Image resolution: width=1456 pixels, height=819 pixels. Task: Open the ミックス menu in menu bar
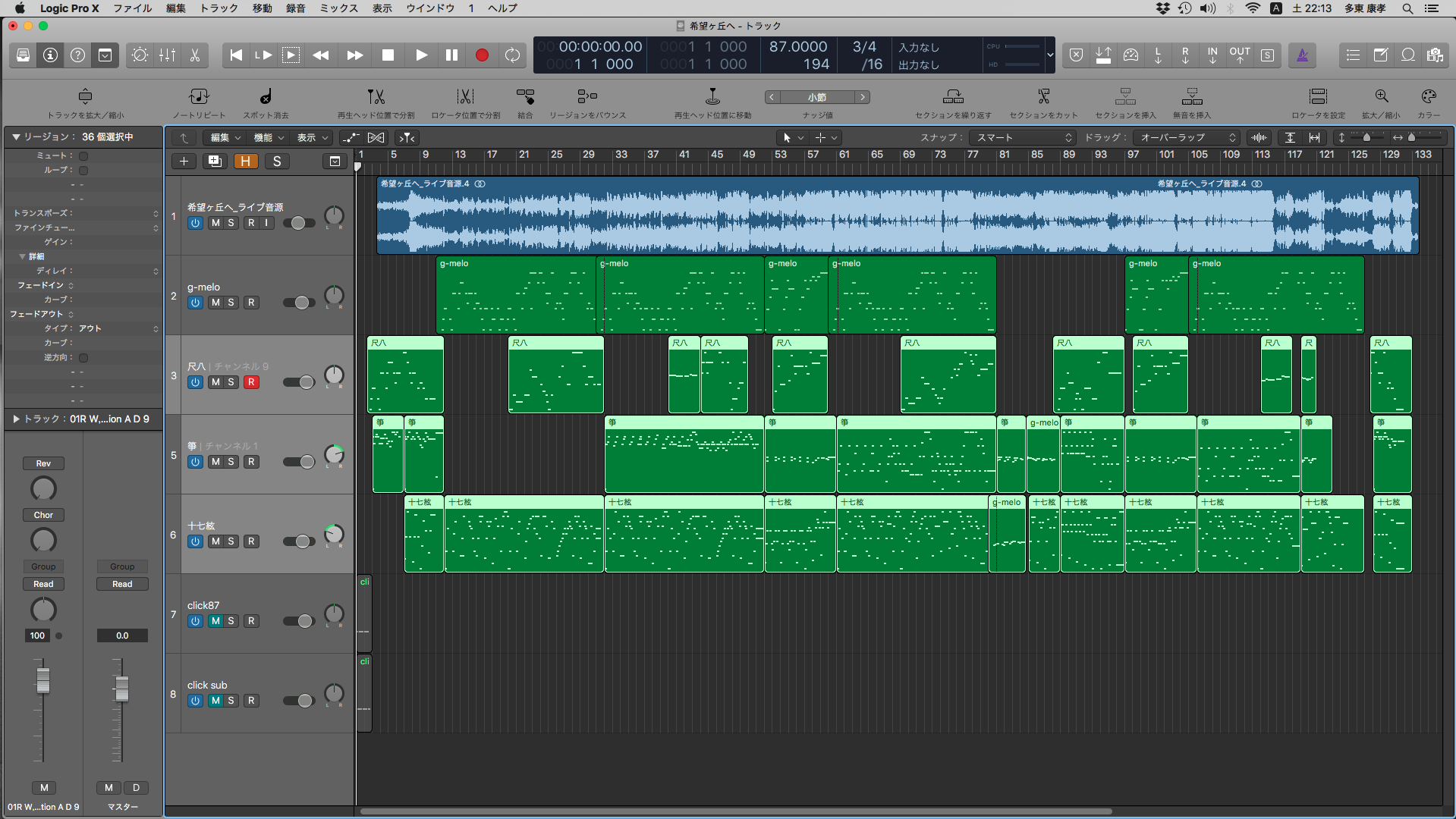338,8
